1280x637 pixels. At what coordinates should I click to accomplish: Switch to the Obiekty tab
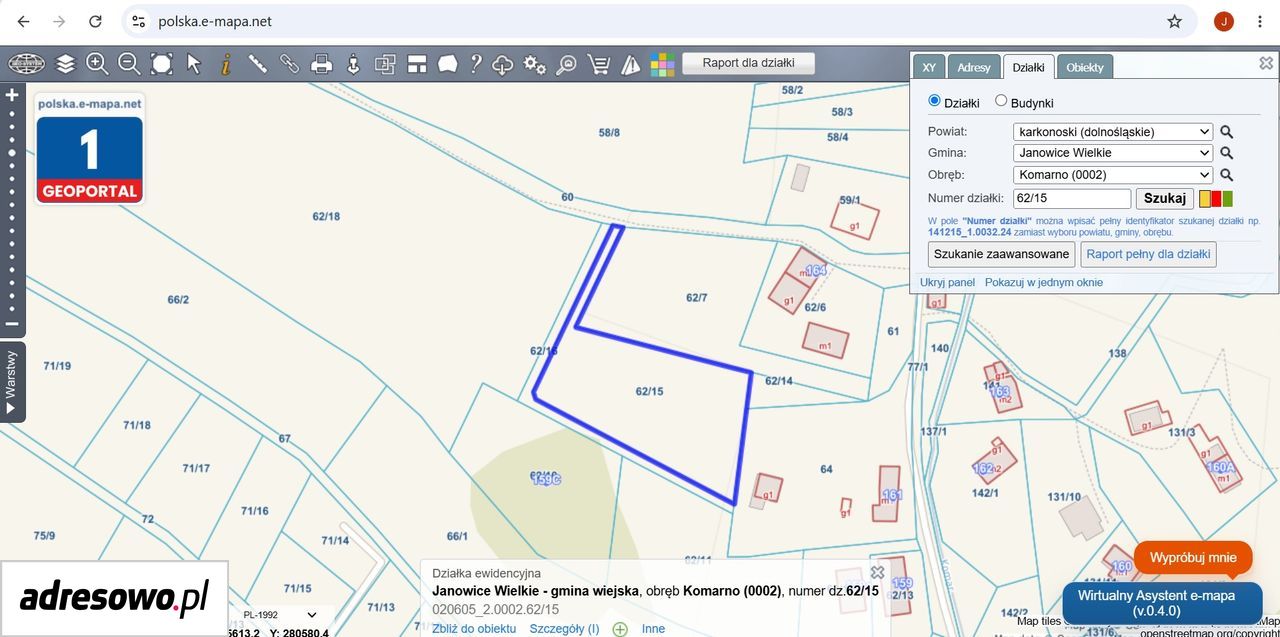(1085, 67)
